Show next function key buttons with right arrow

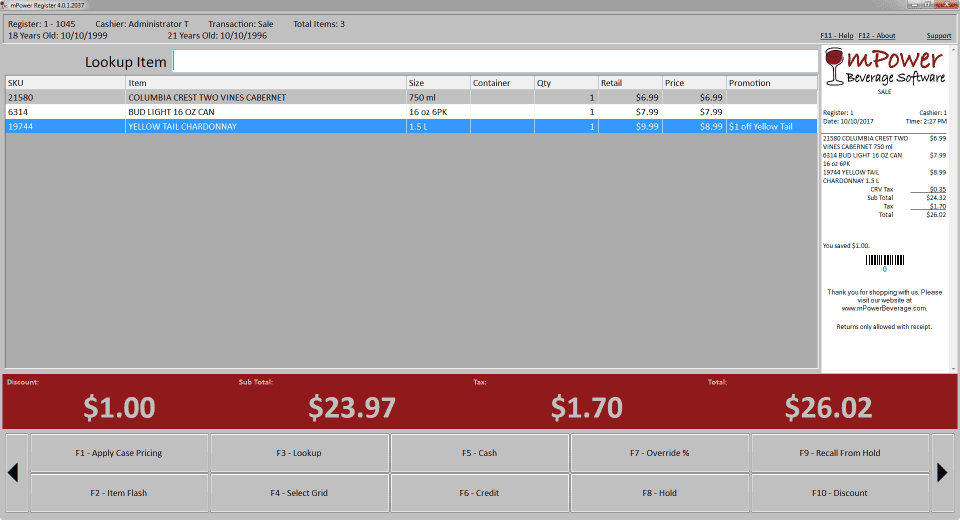click(942, 473)
